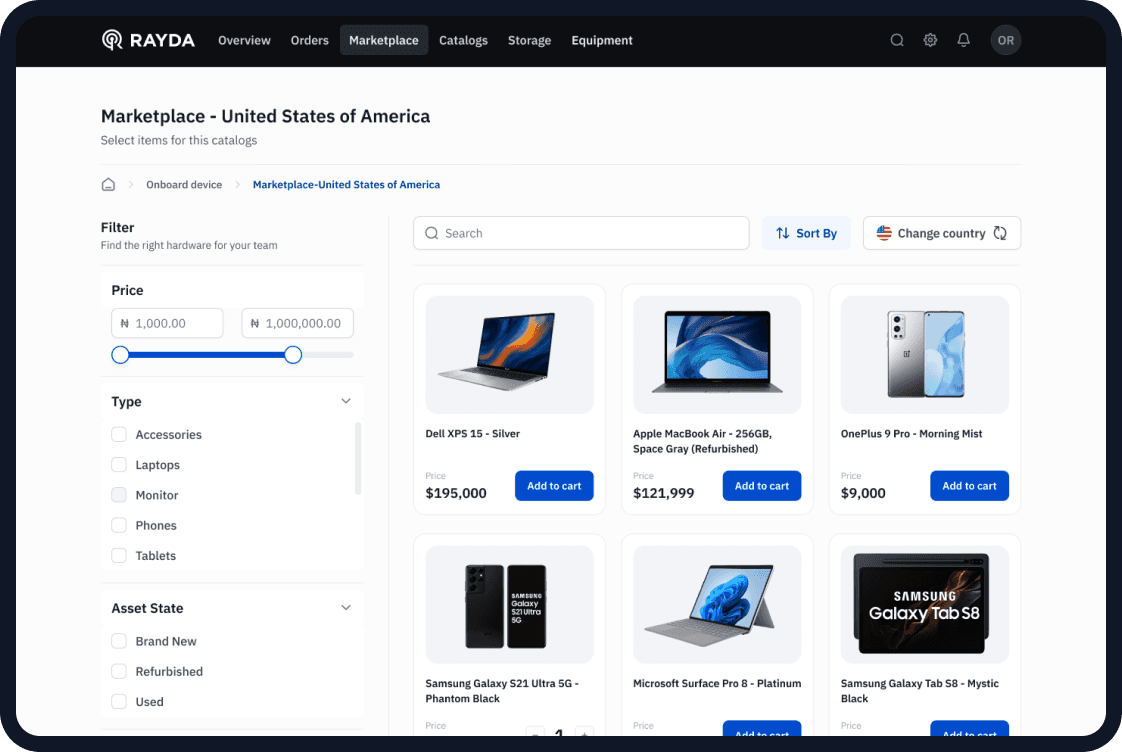Open the OR user avatar menu

point(1005,40)
